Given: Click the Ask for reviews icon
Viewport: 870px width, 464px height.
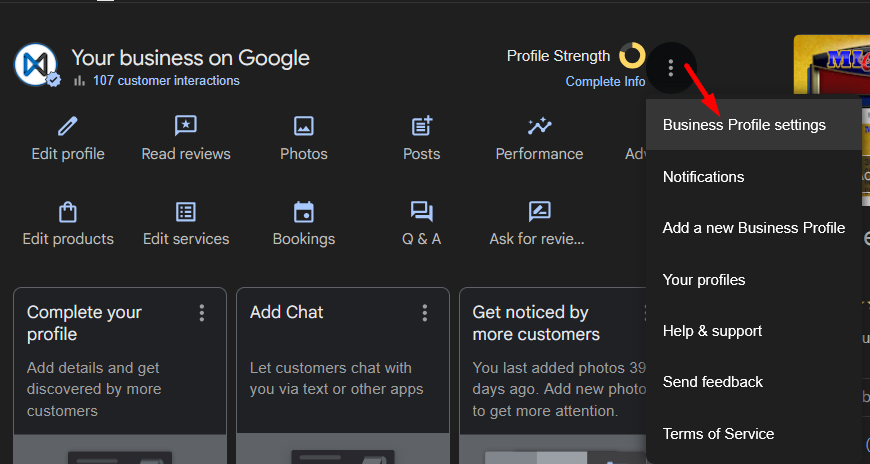Looking at the screenshot, I should 540,211.
